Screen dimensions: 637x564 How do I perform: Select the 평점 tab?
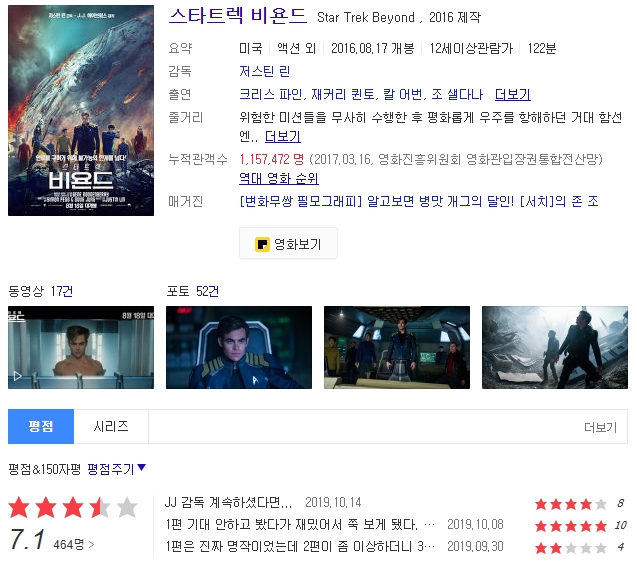[x=41, y=426]
